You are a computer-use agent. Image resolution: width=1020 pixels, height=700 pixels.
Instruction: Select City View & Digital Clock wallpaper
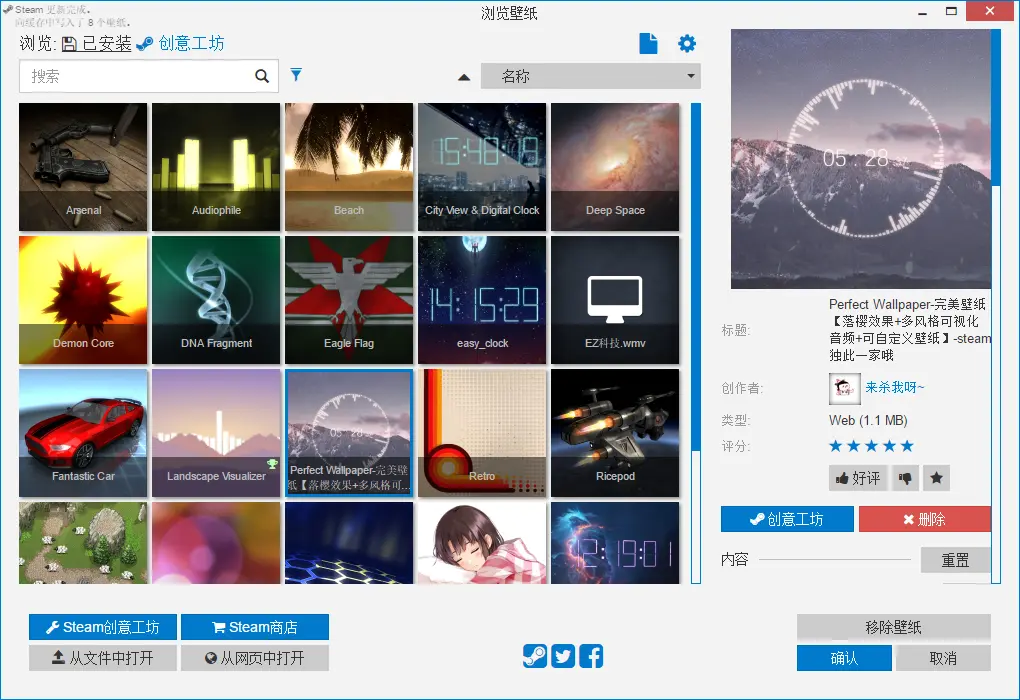[x=482, y=167]
